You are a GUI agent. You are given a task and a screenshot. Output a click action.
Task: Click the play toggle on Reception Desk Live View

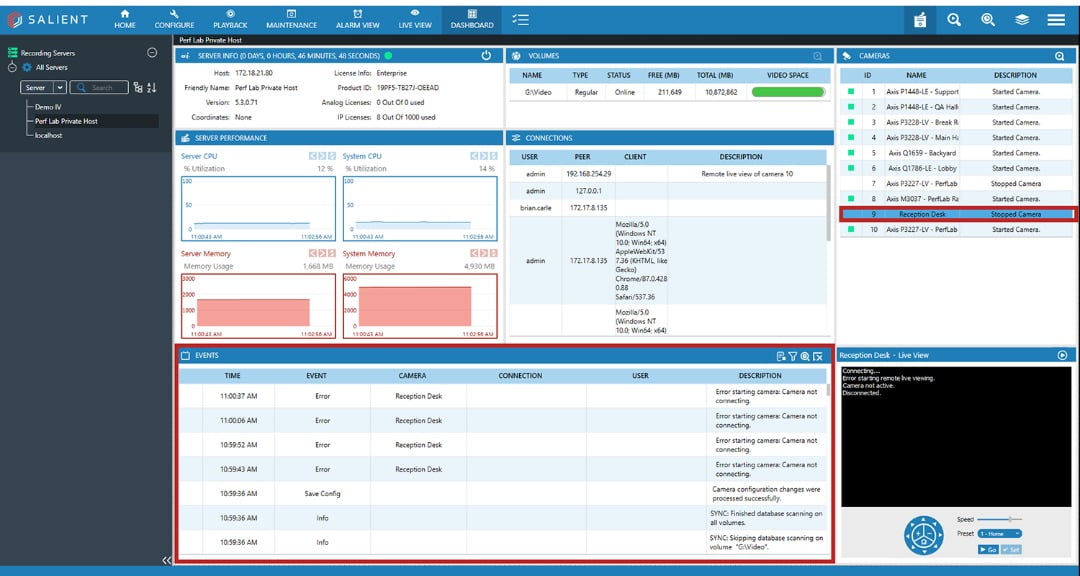click(x=1062, y=353)
